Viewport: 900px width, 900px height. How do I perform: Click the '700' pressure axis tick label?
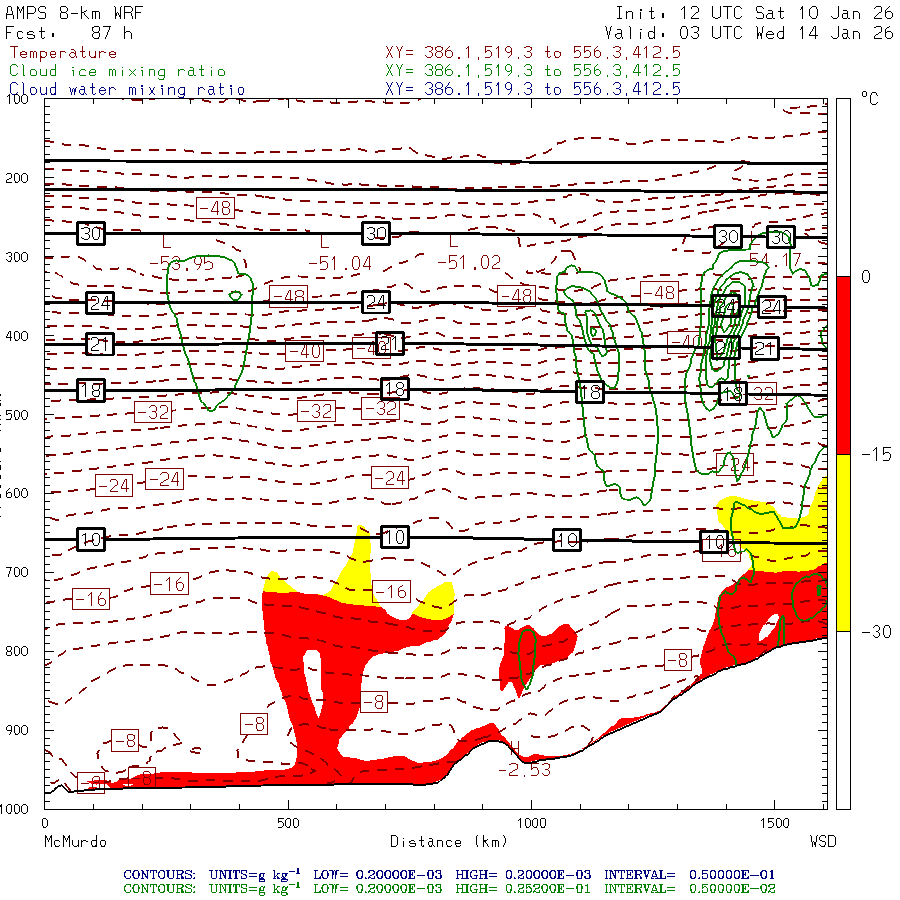(x=17, y=572)
